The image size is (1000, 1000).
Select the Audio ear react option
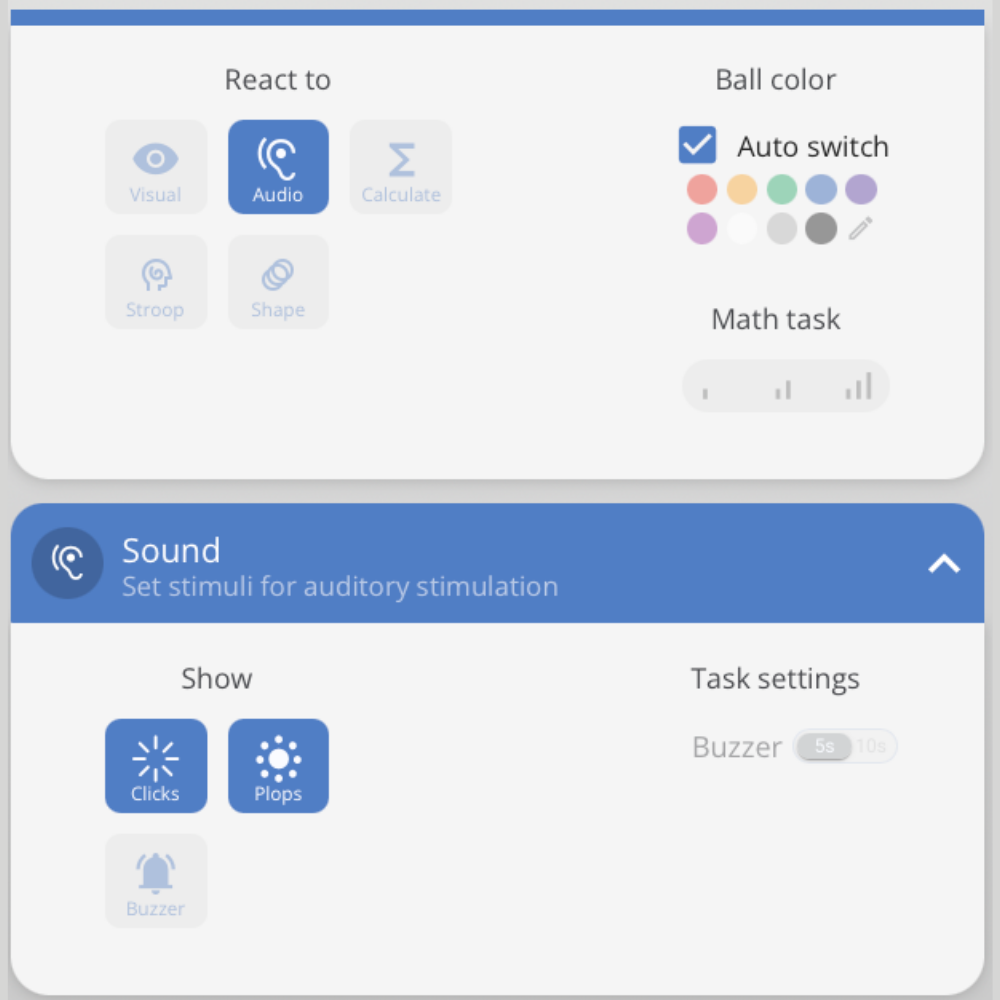(278, 167)
